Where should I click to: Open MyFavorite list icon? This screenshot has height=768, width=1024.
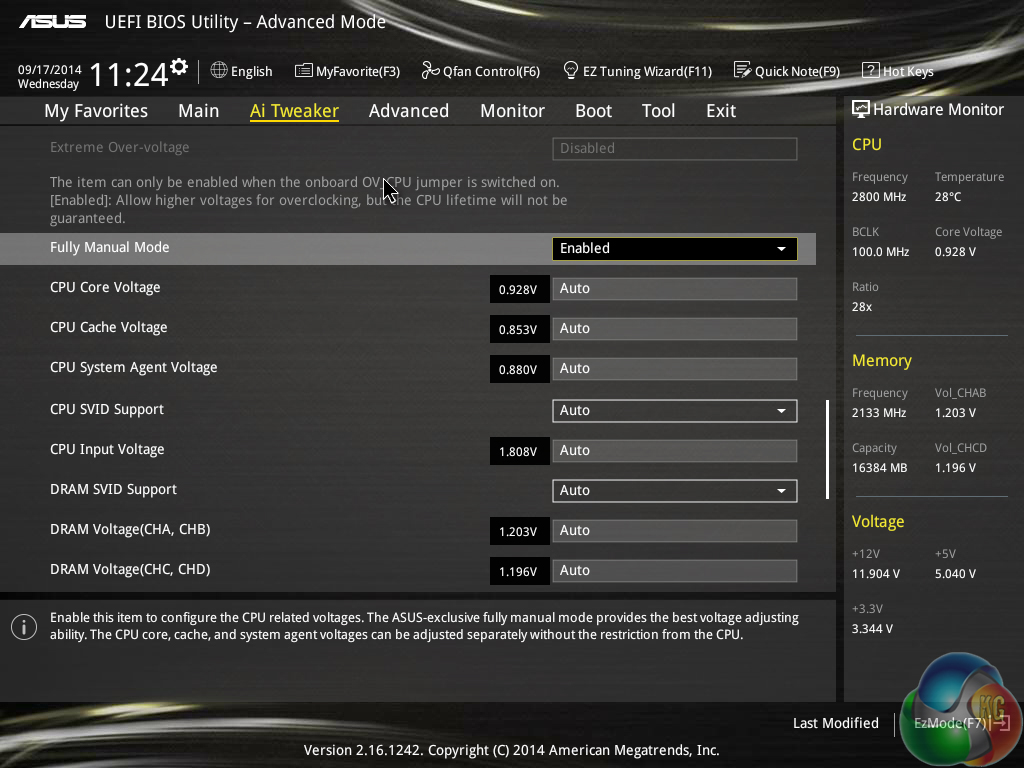pyautogui.click(x=303, y=71)
